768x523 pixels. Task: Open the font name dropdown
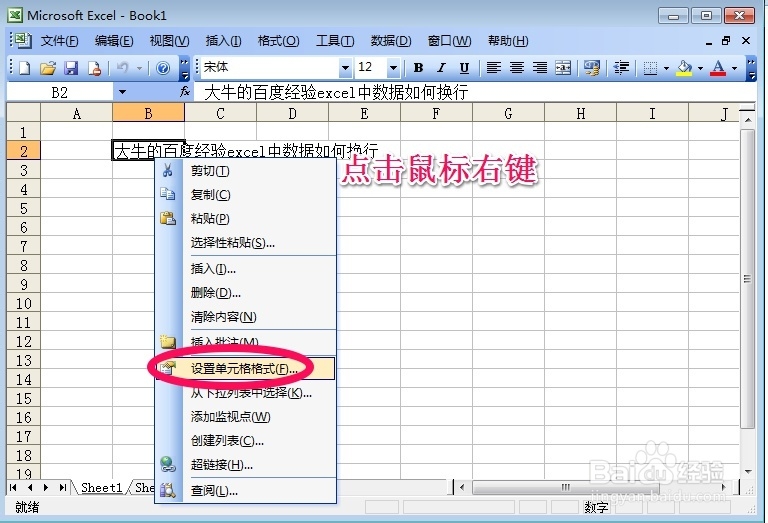[x=345, y=68]
